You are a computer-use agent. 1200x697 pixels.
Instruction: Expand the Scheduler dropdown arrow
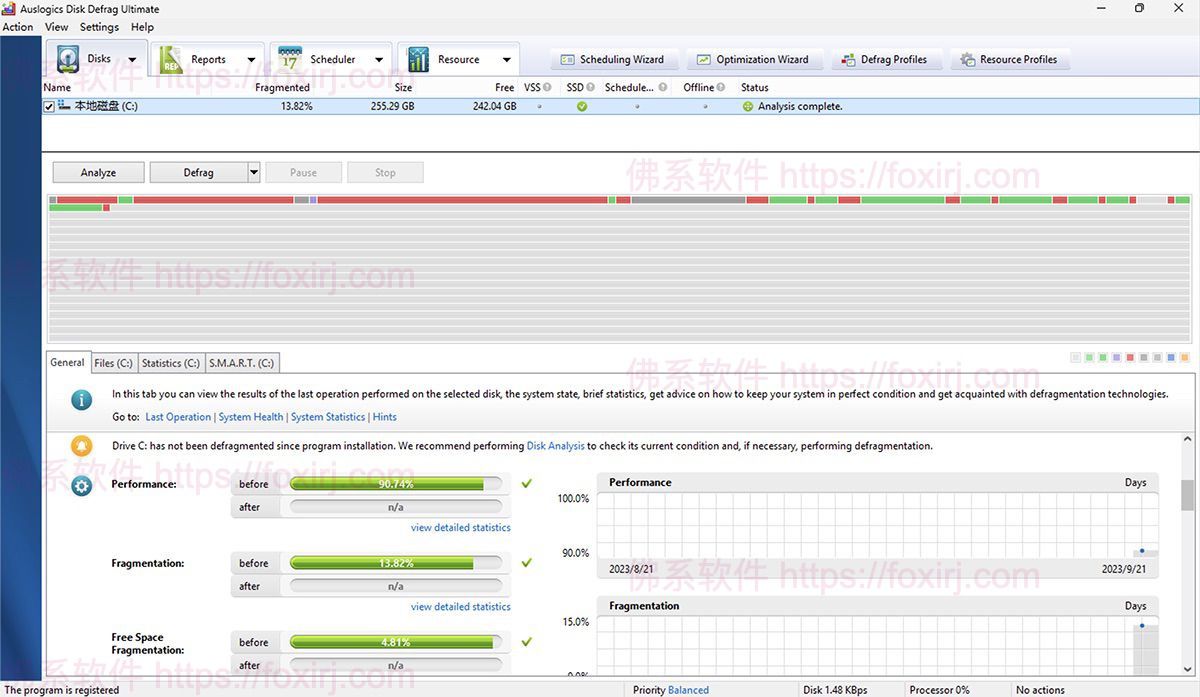pos(379,58)
